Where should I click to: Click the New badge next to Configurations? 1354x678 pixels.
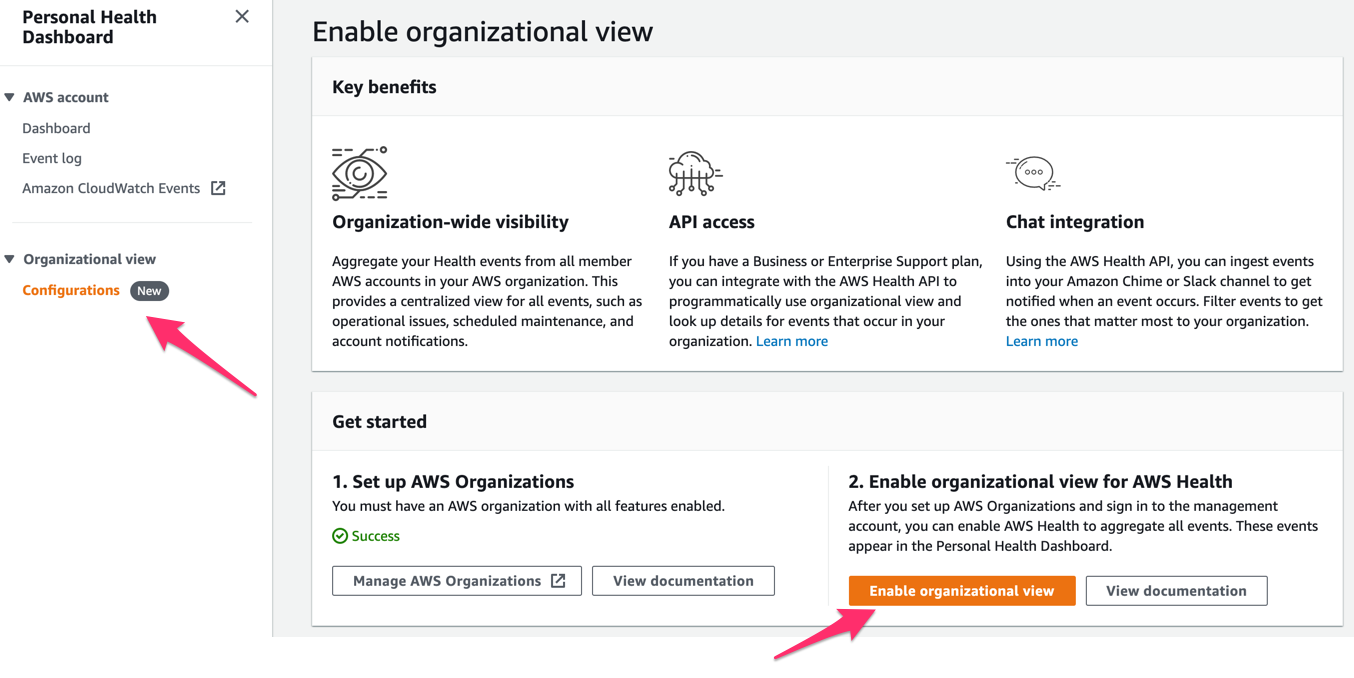click(x=149, y=290)
